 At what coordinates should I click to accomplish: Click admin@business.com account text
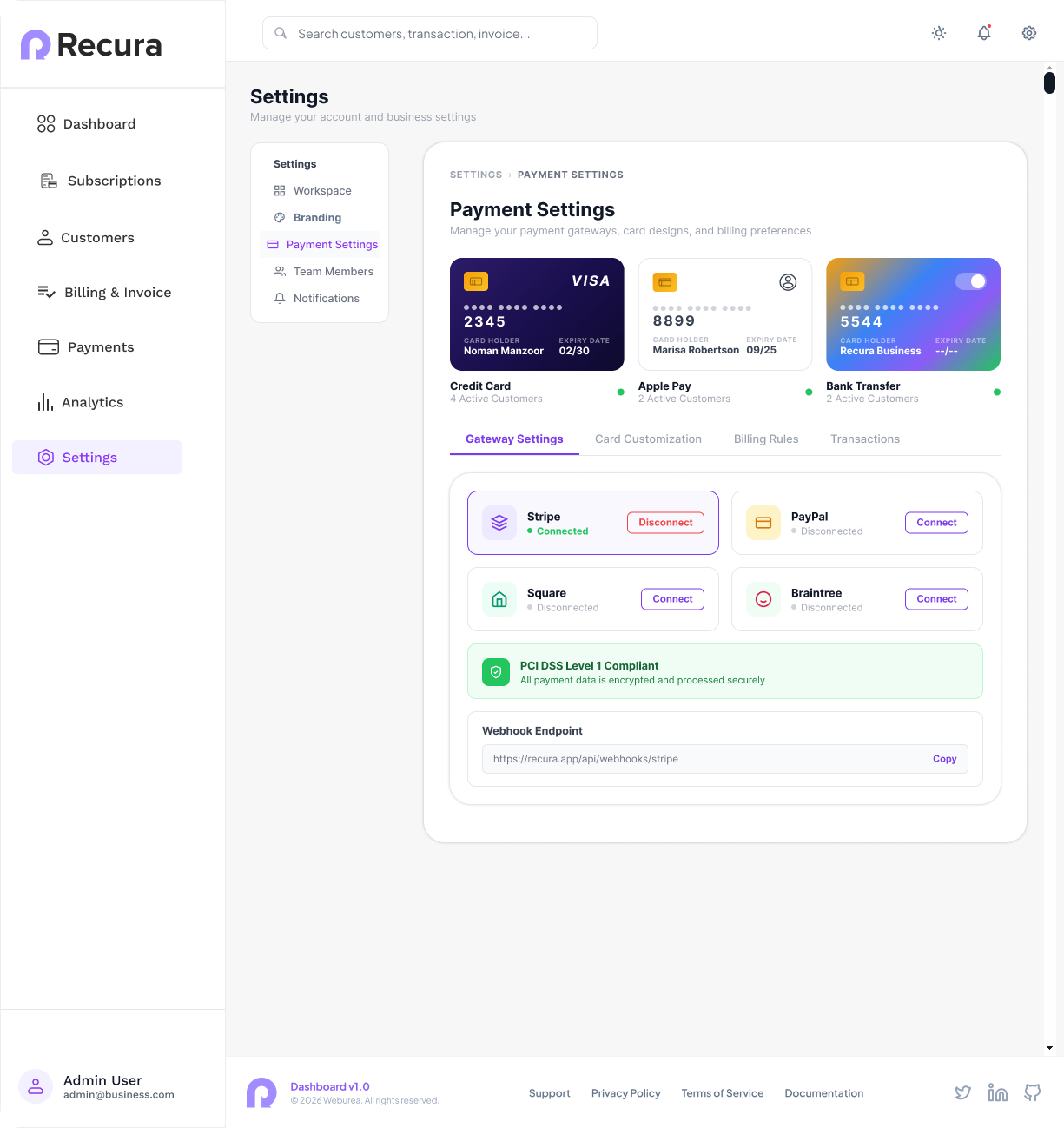[x=119, y=1095]
